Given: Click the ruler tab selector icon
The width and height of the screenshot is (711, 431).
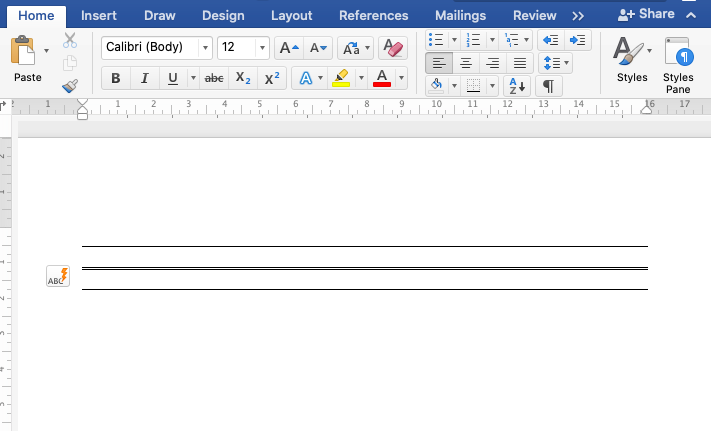Looking at the screenshot, I should [x=4, y=107].
